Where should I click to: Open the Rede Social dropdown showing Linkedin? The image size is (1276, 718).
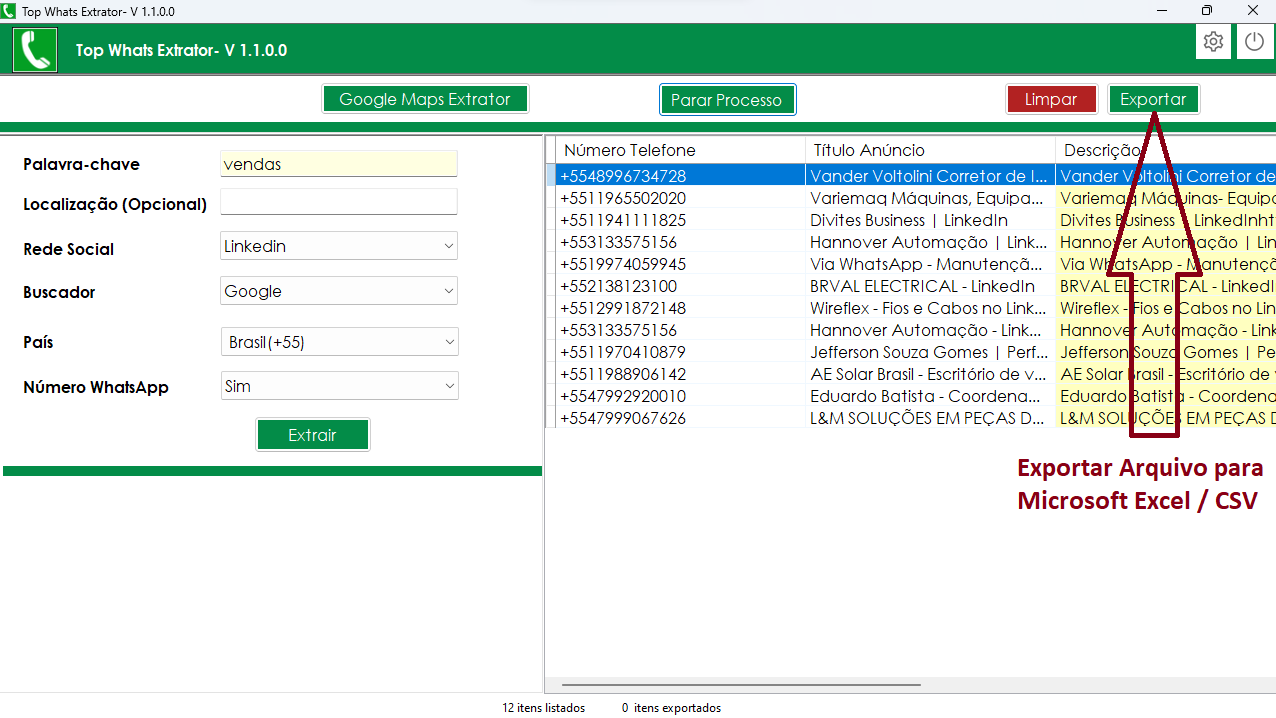[x=339, y=246]
